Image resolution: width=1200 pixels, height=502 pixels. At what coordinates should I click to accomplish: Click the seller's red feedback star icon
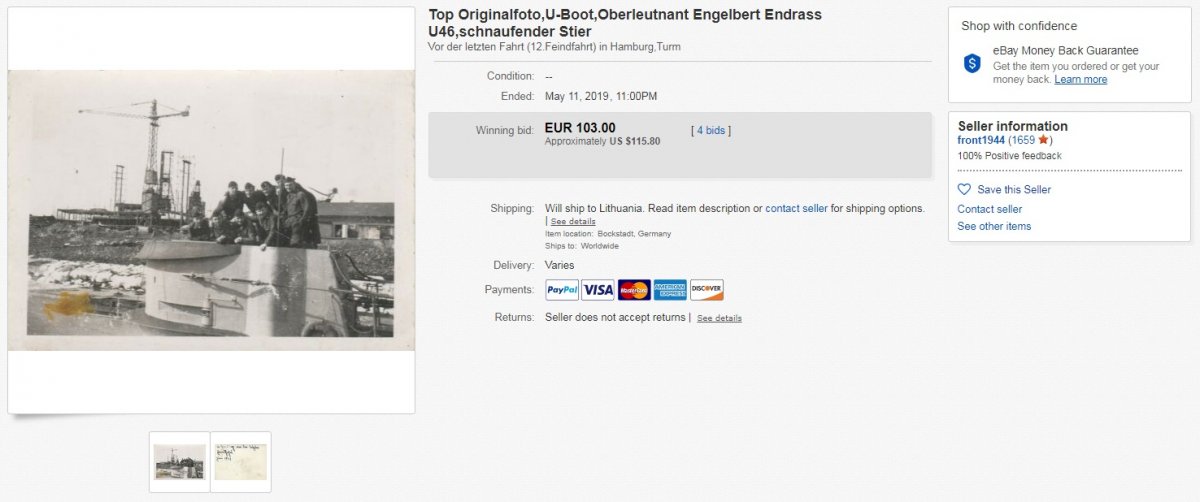pos(1043,140)
